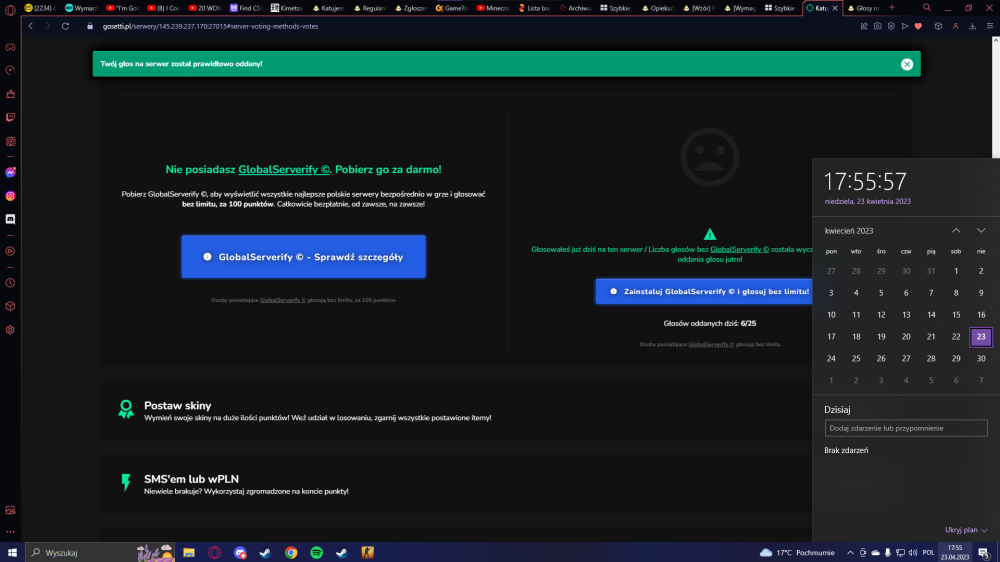Click the heart bookmark icon

click(x=918, y=26)
